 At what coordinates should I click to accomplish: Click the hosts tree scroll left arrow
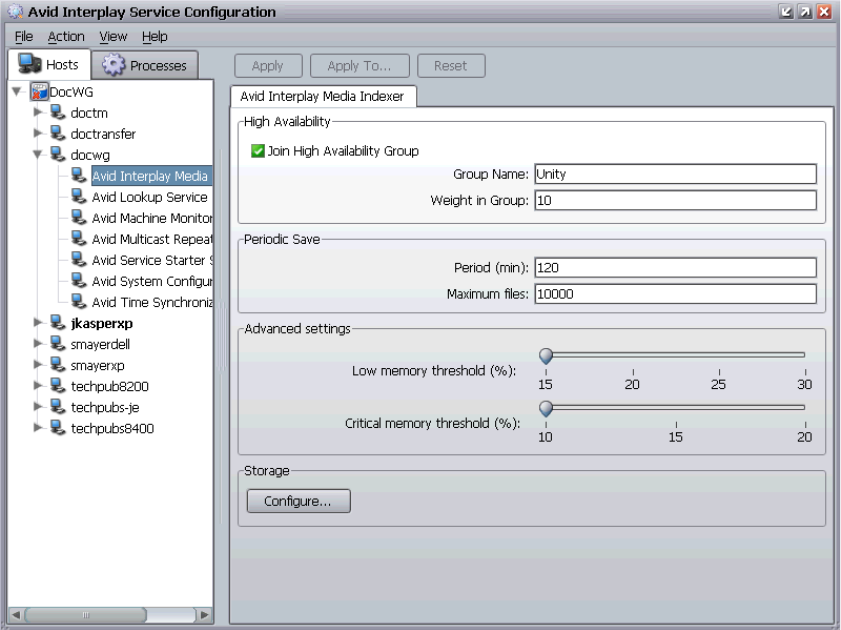point(16,614)
